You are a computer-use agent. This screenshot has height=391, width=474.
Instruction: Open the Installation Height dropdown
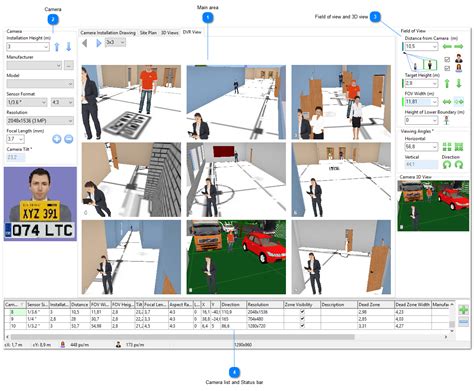46,47
